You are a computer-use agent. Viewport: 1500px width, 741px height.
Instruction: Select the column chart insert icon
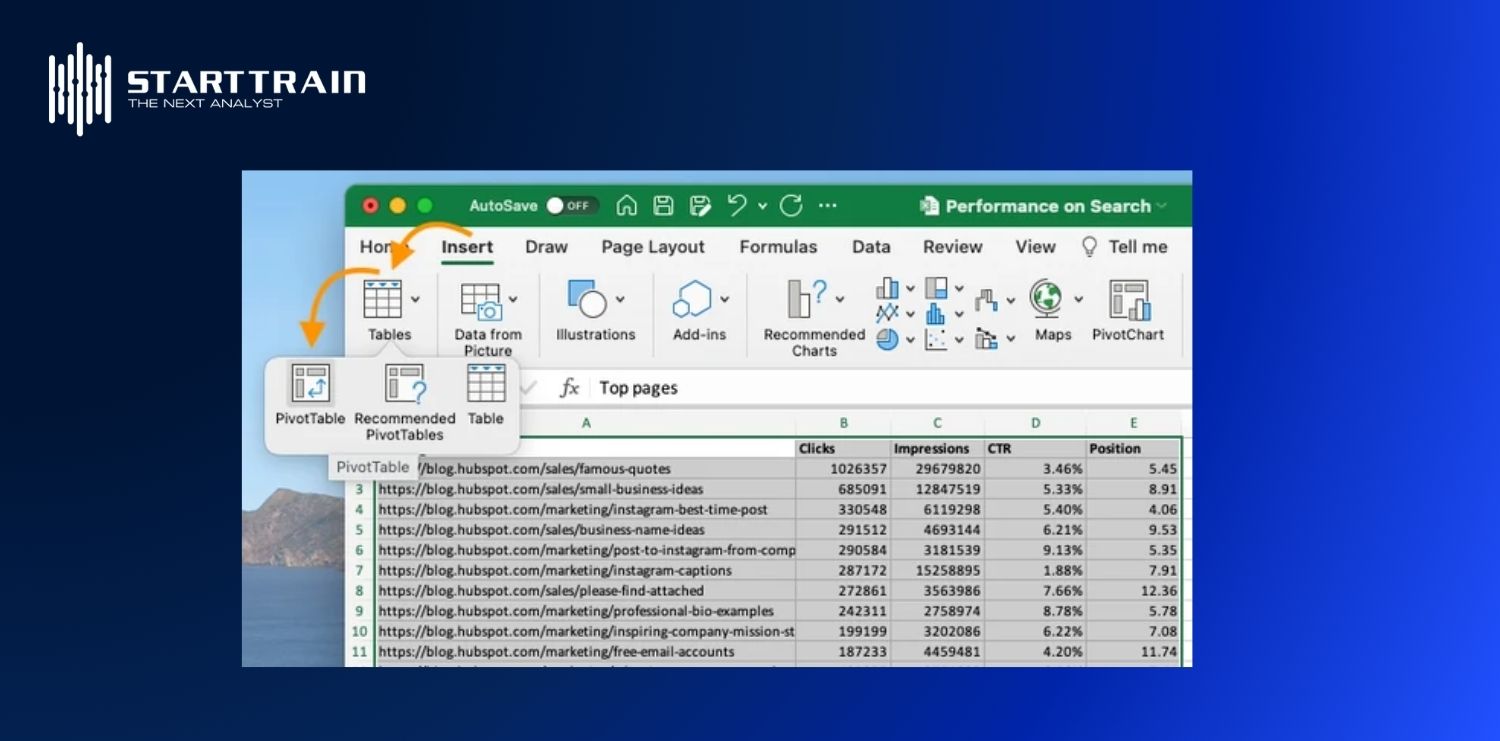click(x=887, y=287)
